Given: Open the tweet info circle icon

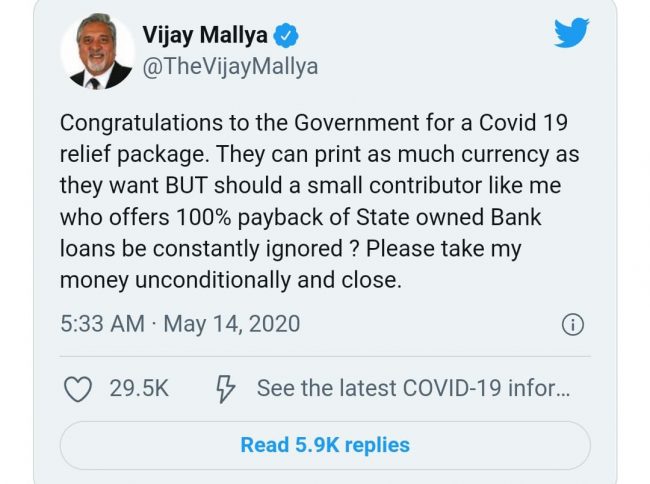Looking at the screenshot, I should tap(573, 324).
